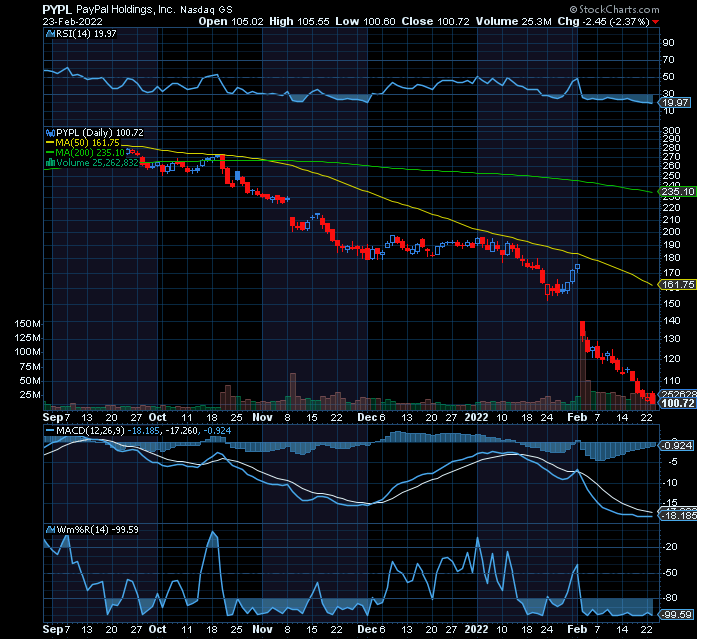712x640 pixels.
Task: Click the 25M volume scale label
Action: tap(30, 394)
